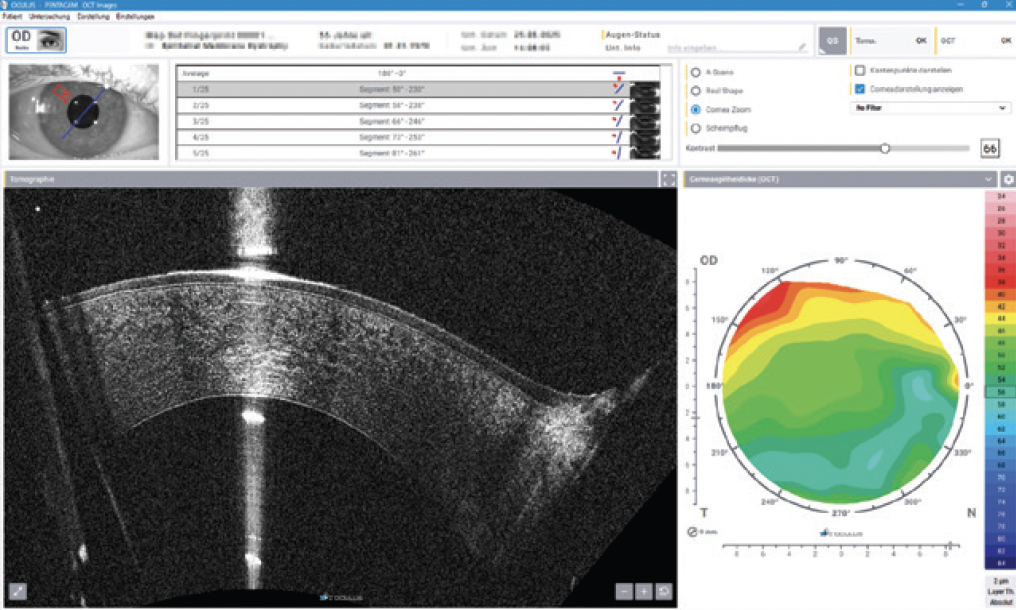Select the A-Scans radio button

click(x=696, y=72)
